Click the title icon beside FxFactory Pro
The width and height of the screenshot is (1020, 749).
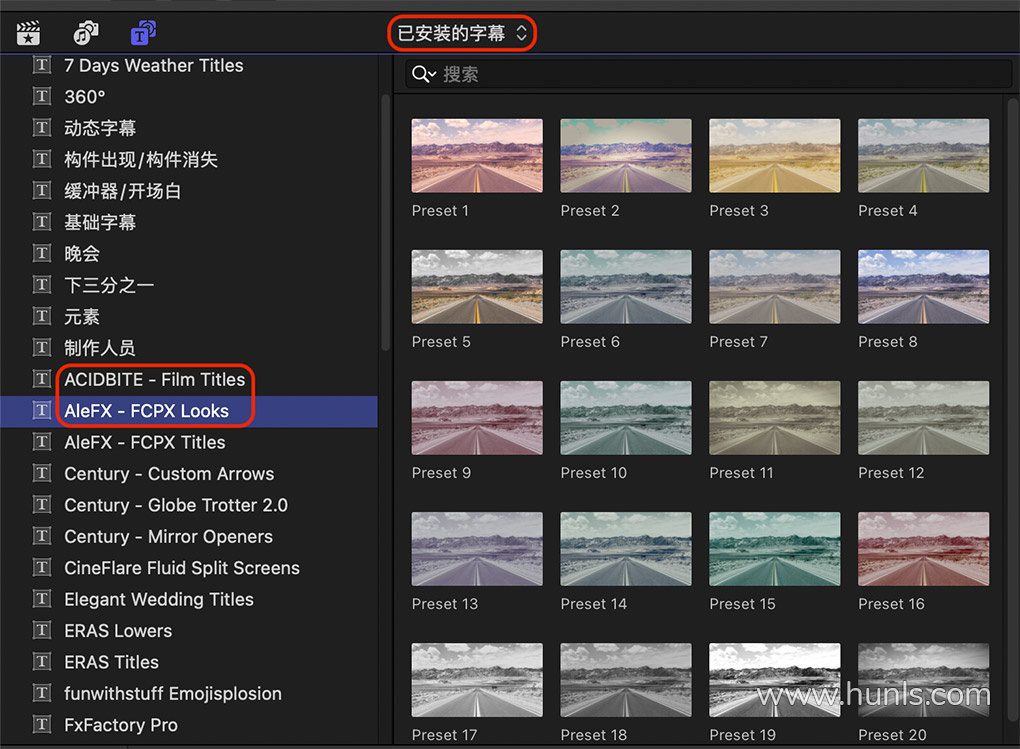click(42, 724)
